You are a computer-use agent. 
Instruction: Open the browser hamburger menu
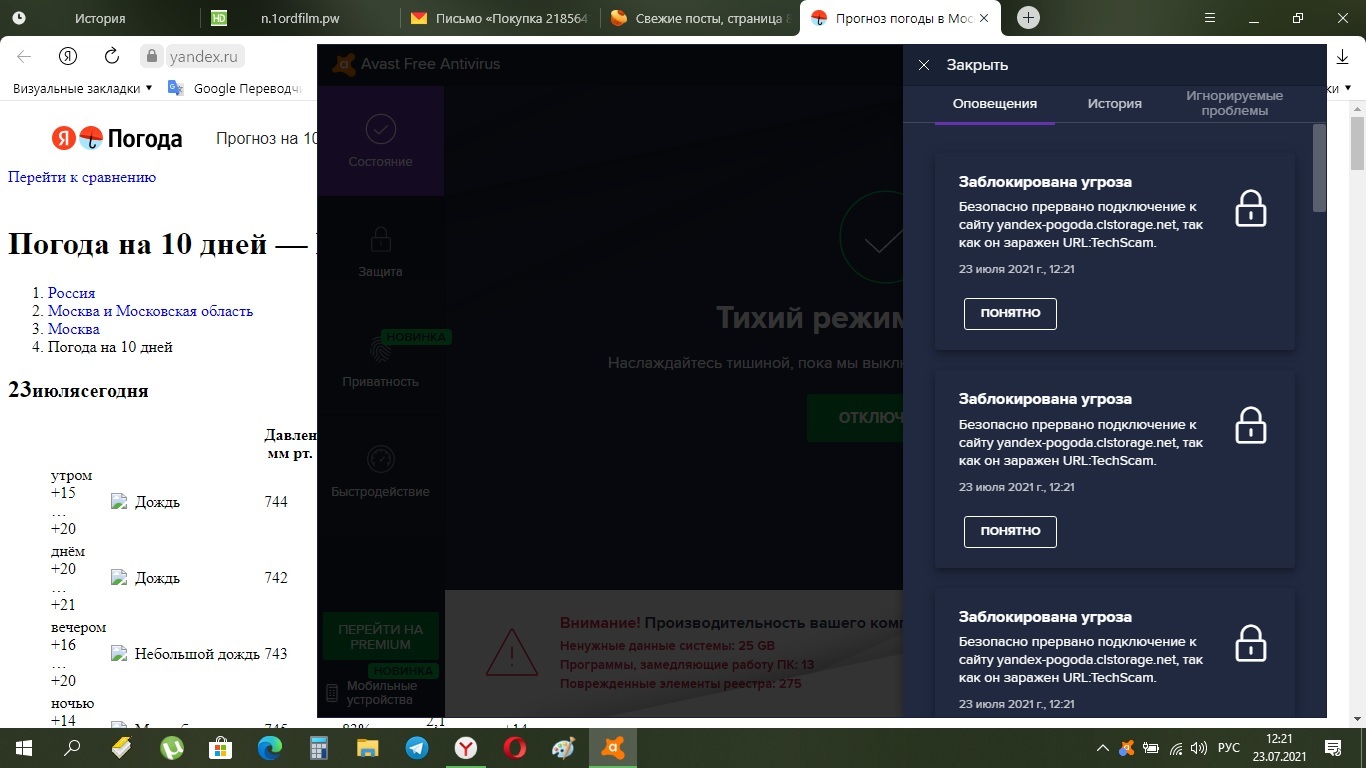[1210, 18]
